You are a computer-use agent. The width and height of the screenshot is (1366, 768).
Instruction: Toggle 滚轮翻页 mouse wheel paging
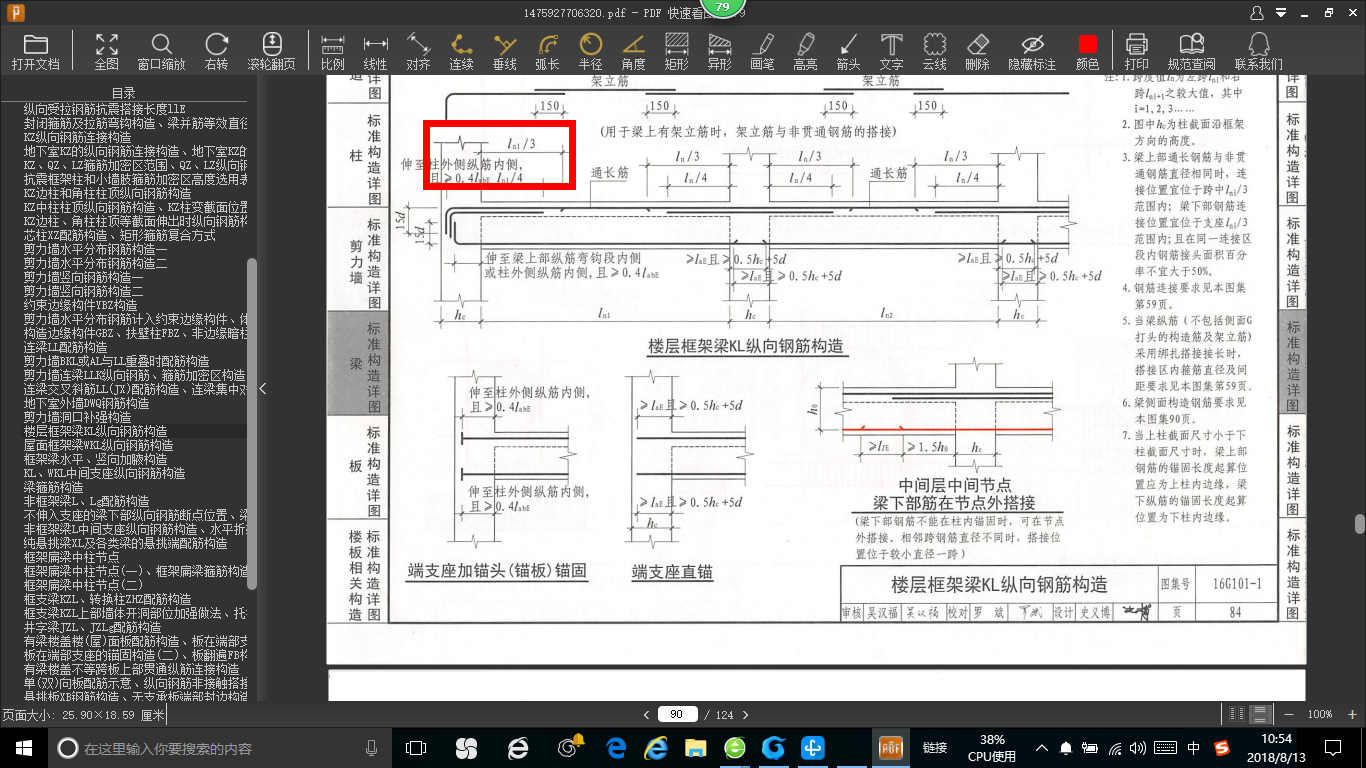pos(271,51)
